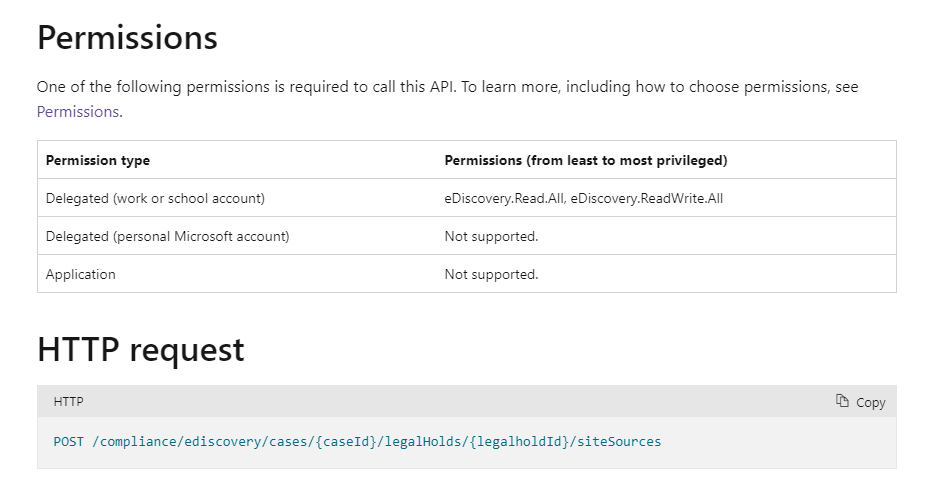This screenshot has height=496, width=928.
Task: Click the Permissions heading
Action: coord(127,37)
